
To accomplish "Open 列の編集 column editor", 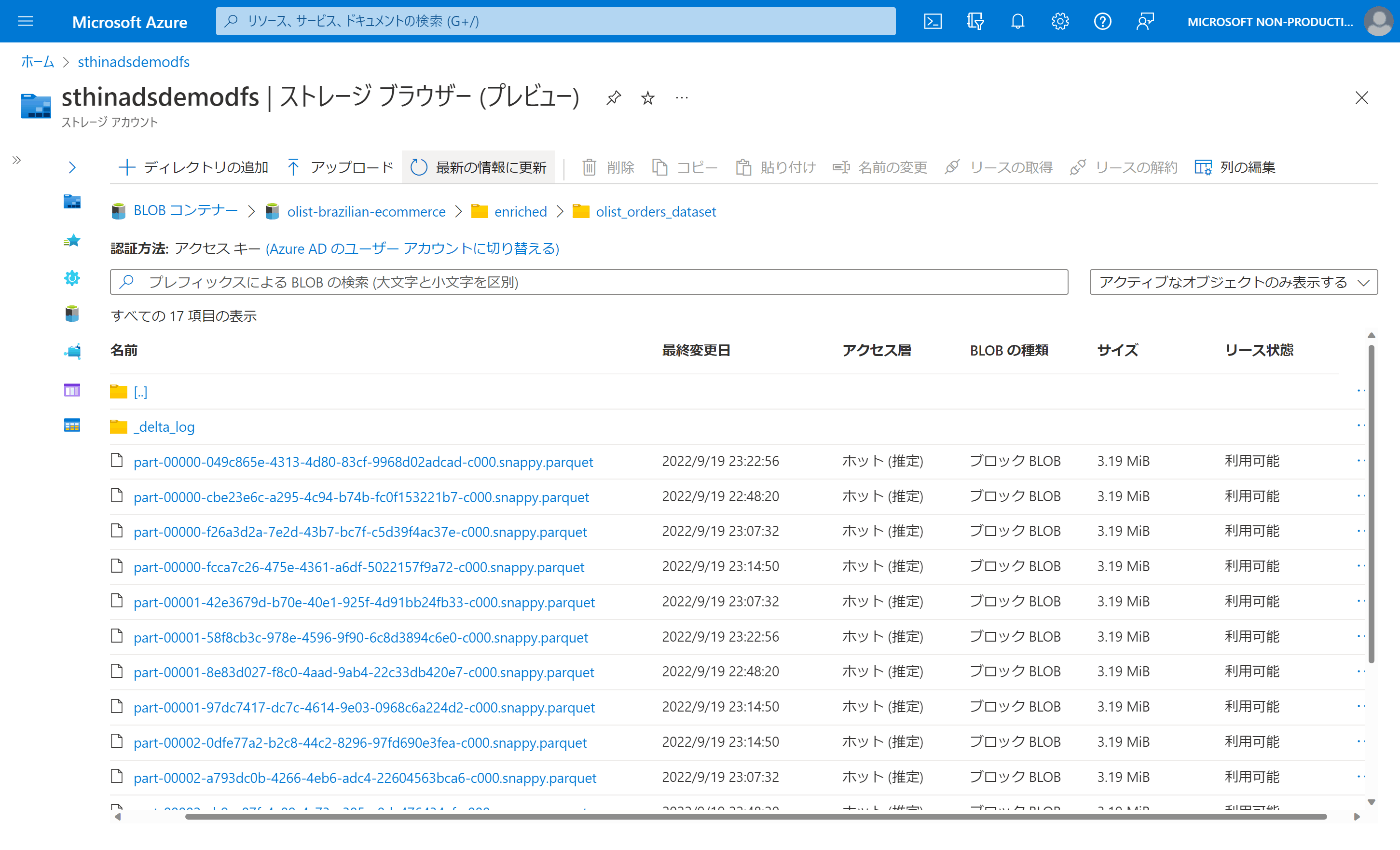I will tap(1235, 167).
